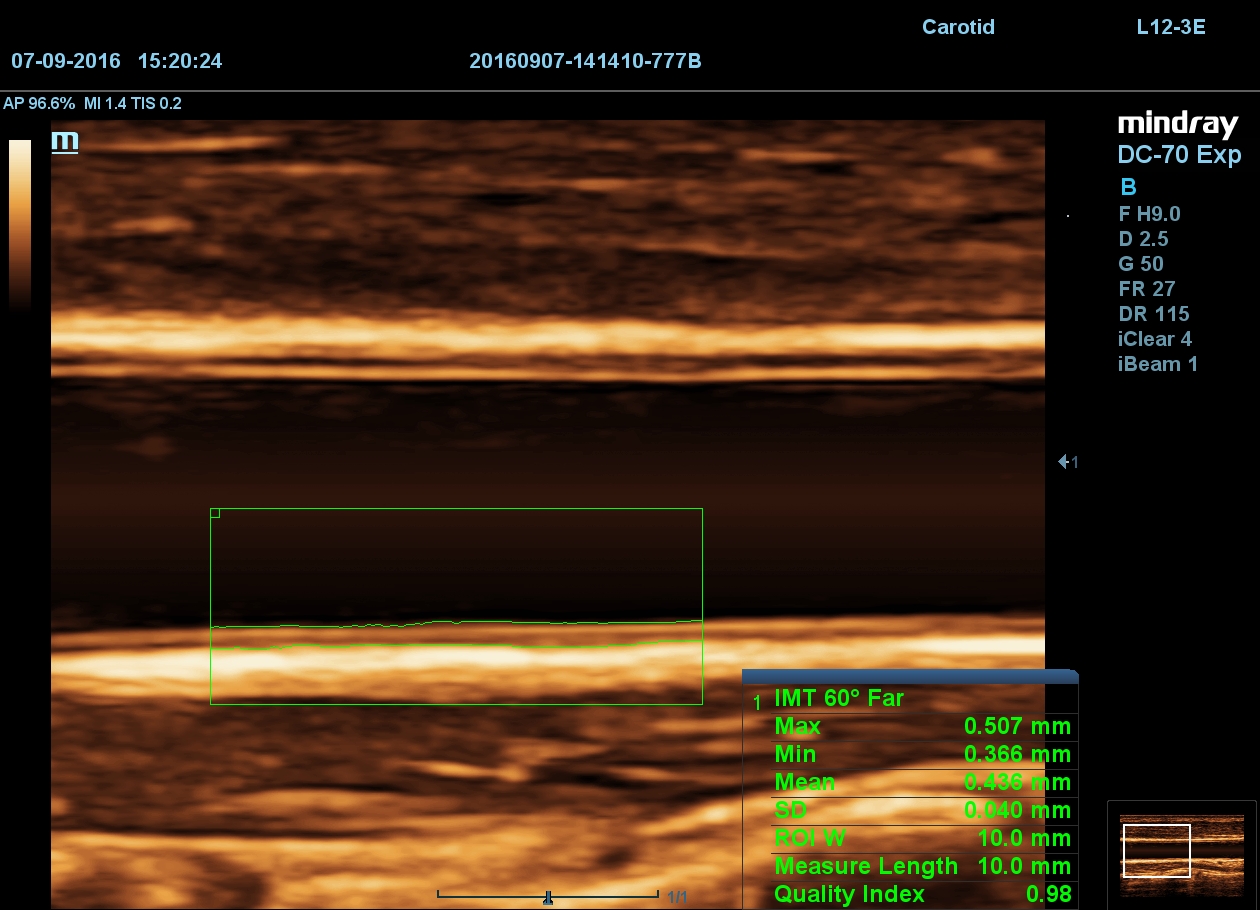Click the blue title bar of results window
Viewport: 1260px width, 910px height.
coord(909,676)
